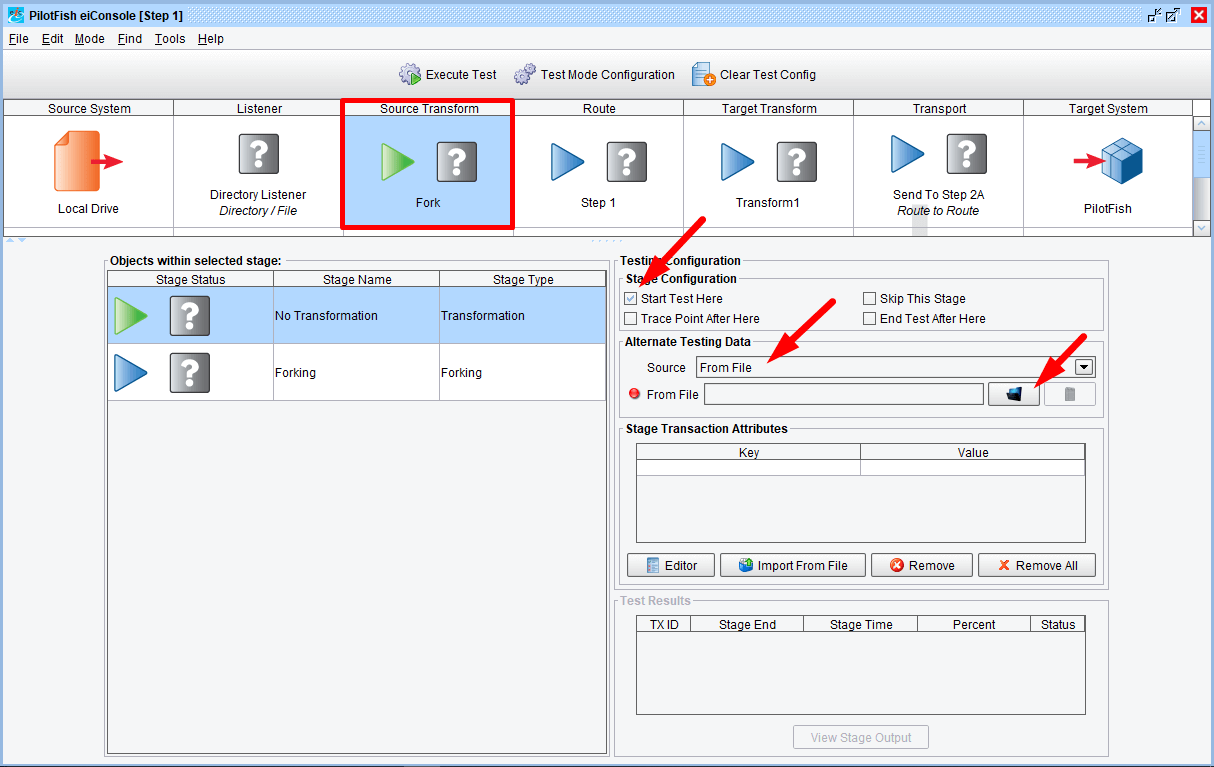
Task: Click the Remove All button
Action: coord(1036,565)
